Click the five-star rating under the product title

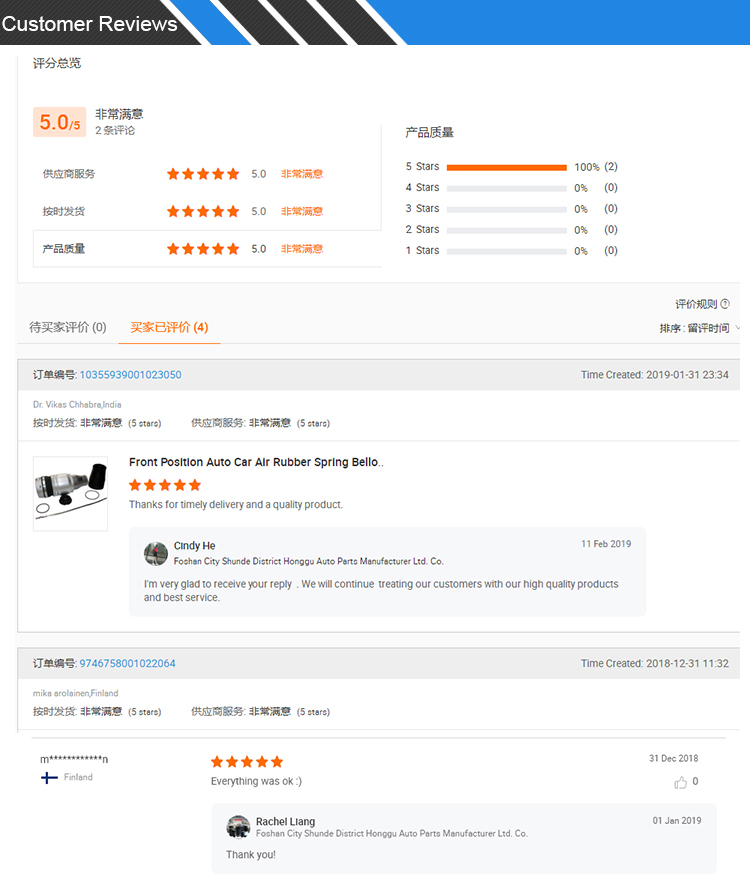(x=165, y=485)
